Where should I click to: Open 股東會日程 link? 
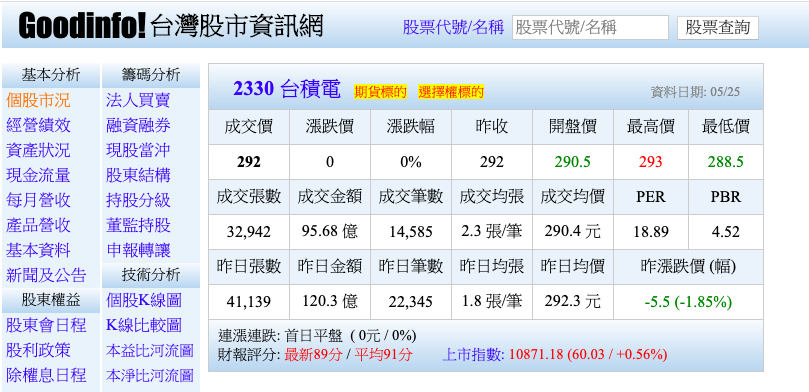click(46, 325)
